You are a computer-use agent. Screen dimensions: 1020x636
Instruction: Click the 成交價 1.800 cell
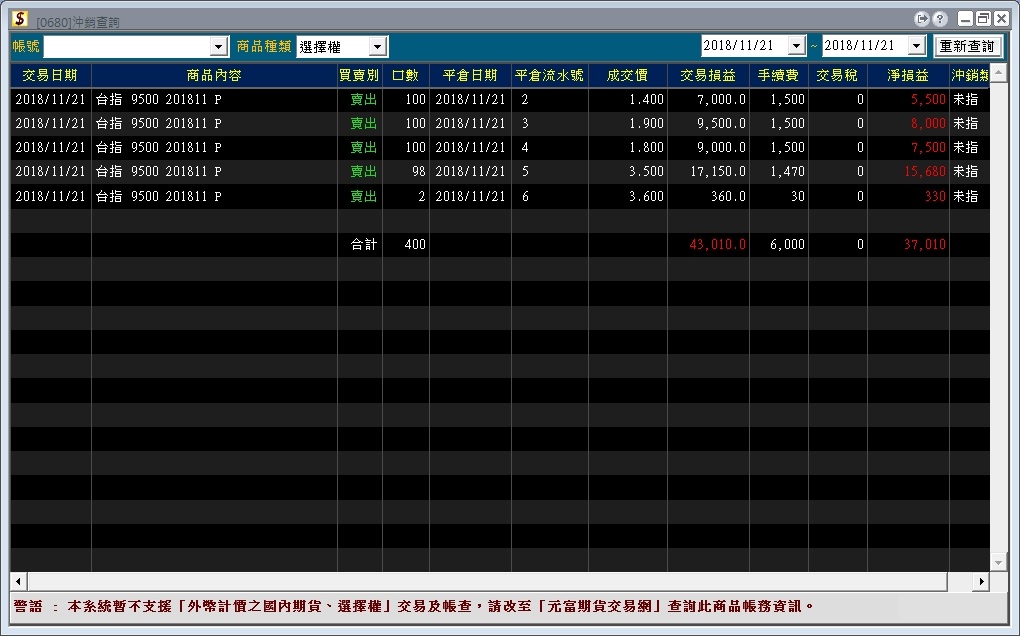[628, 148]
